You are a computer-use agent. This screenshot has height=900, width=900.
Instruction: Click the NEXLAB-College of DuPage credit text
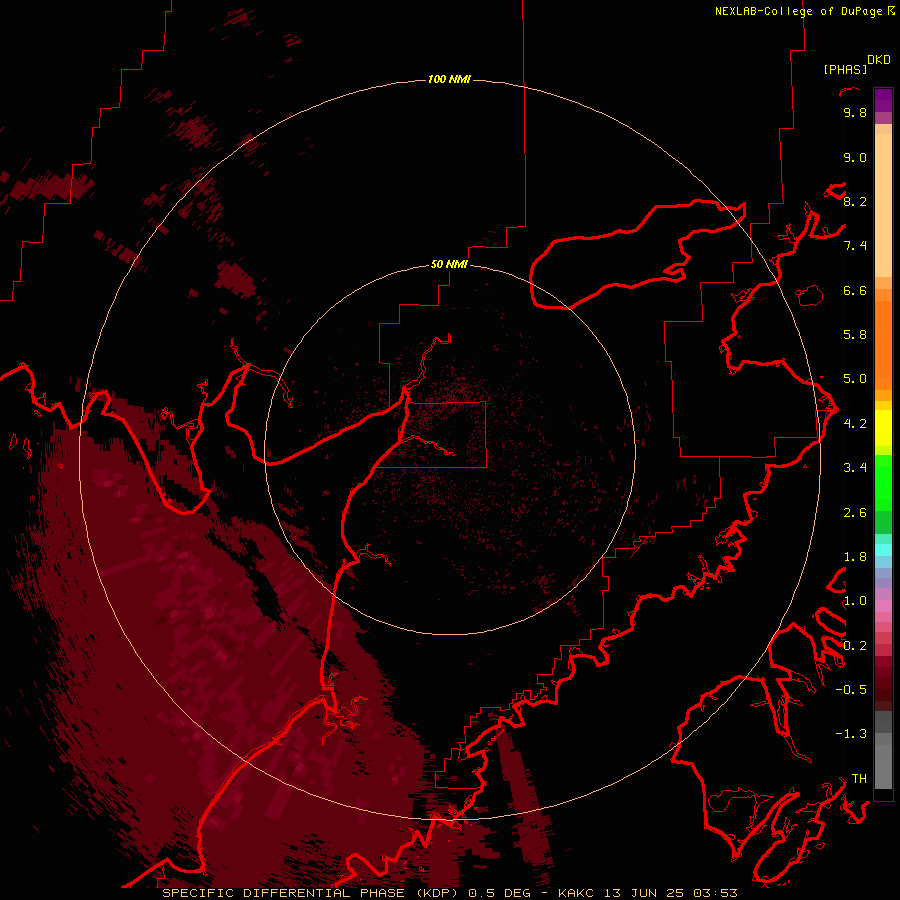798,11
